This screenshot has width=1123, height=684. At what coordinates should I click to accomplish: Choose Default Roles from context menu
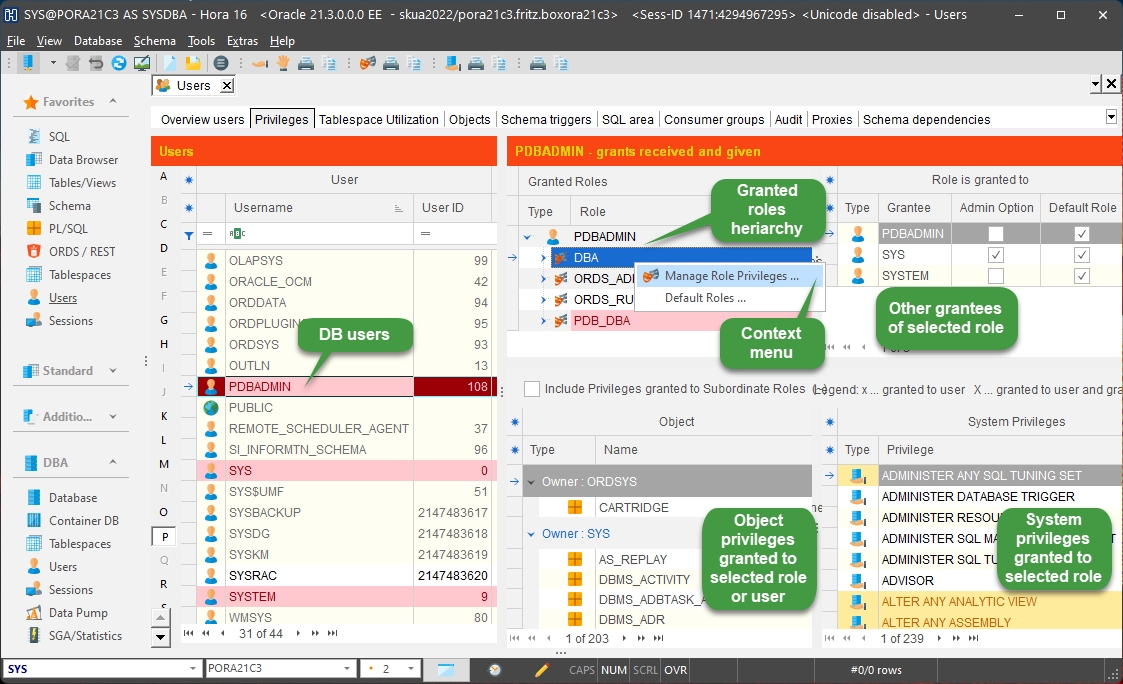730,298
